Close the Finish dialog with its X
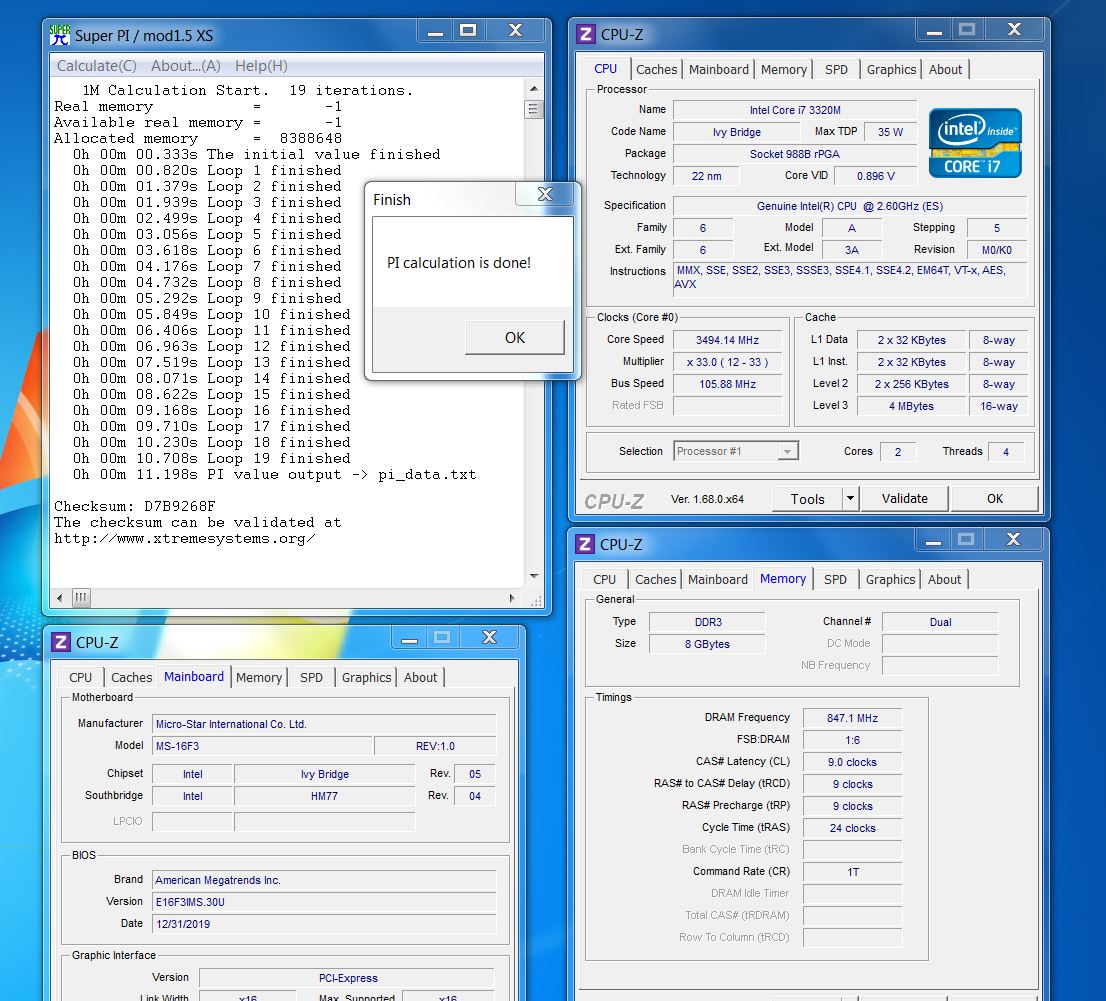The height and width of the screenshot is (1001, 1106). coord(545,194)
